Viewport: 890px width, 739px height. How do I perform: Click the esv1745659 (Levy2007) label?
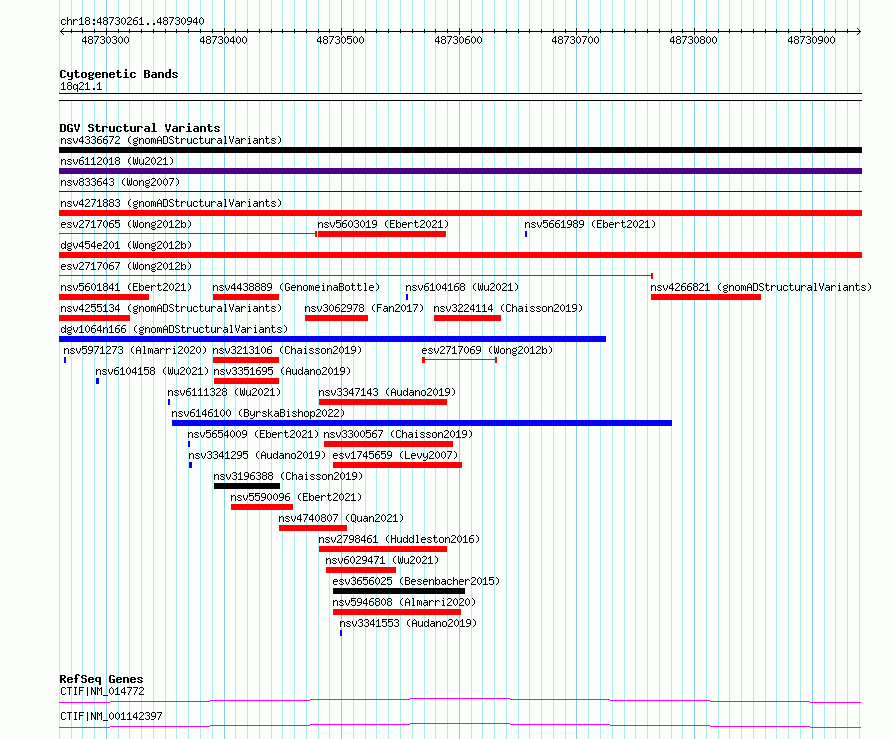tap(395, 455)
